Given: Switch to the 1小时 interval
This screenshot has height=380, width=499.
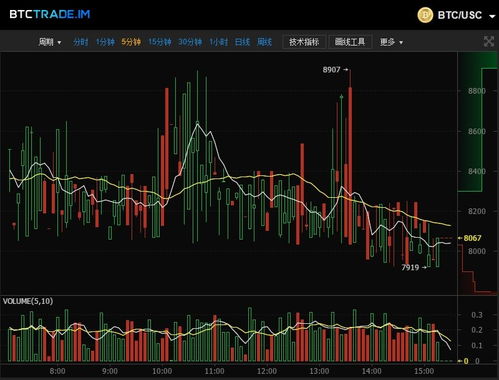Looking at the screenshot, I should (218, 42).
